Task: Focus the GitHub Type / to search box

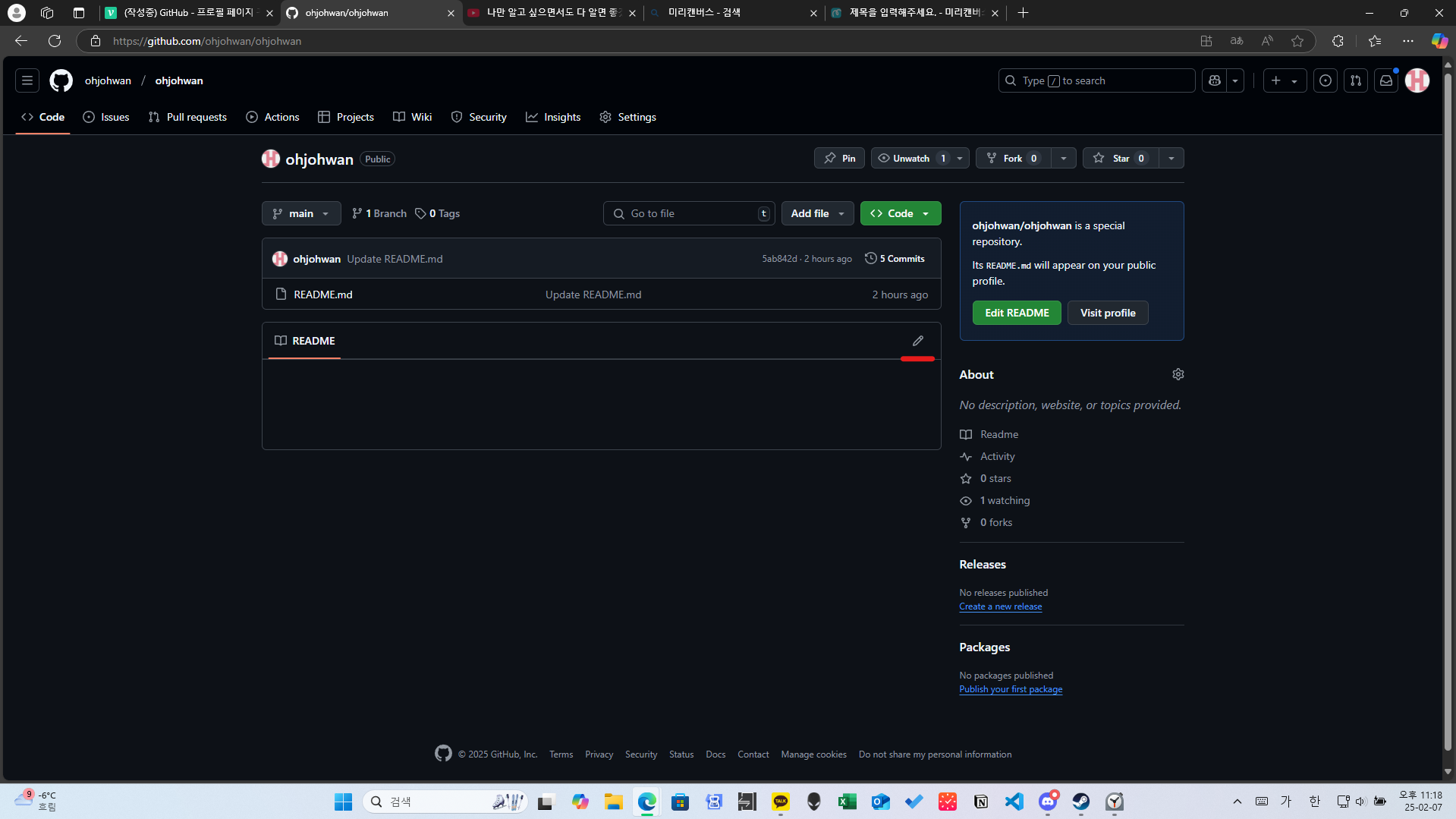Action: click(1096, 80)
